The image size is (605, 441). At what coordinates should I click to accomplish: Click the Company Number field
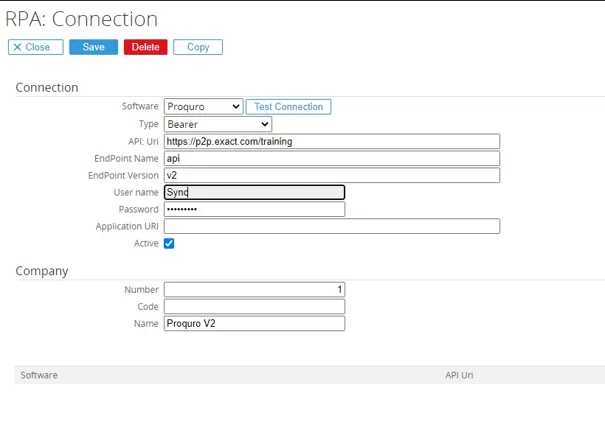(x=255, y=289)
